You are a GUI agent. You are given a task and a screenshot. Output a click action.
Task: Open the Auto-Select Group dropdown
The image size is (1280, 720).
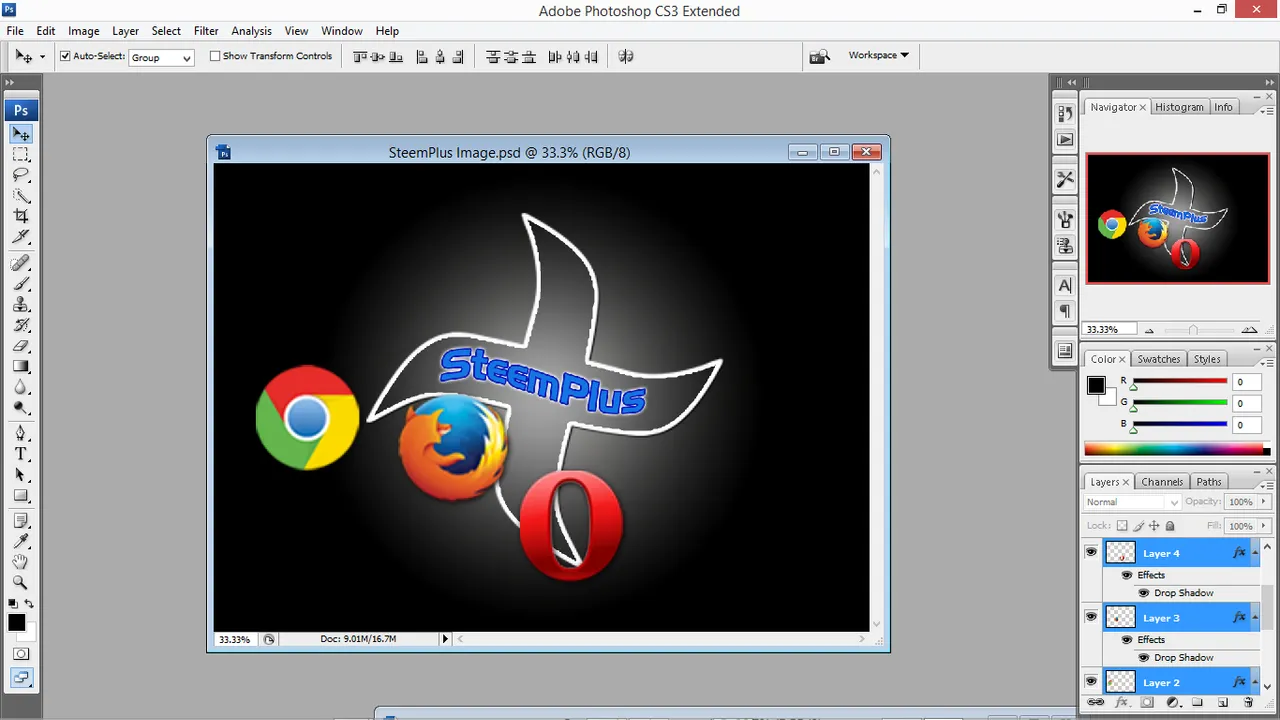tap(161, 57)
